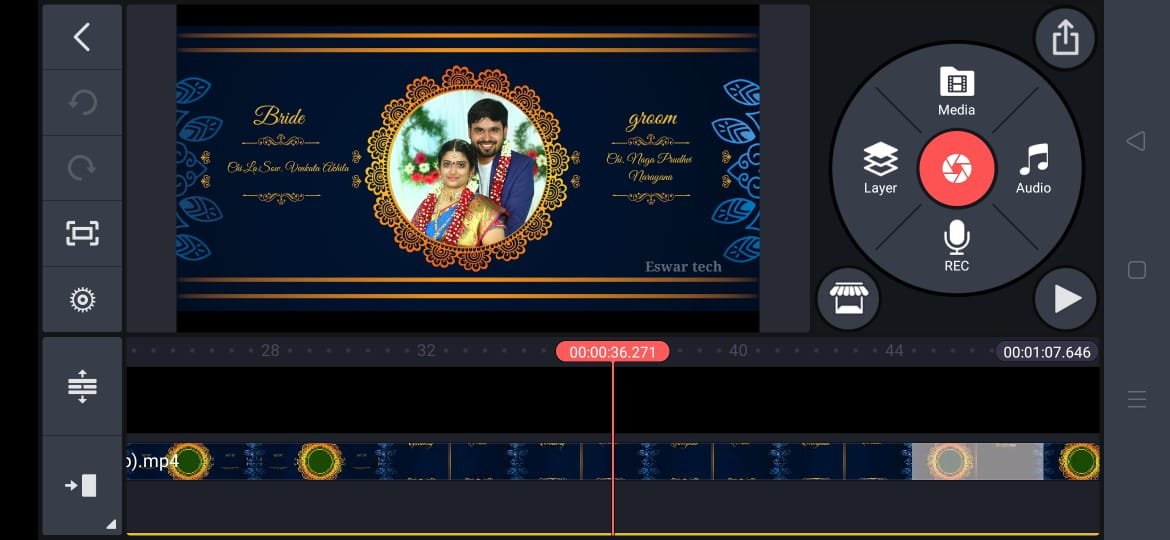Tap the total duration 00:01:07.646 label
Viewport: 1170px width, 540px height.
[1046, 352]
